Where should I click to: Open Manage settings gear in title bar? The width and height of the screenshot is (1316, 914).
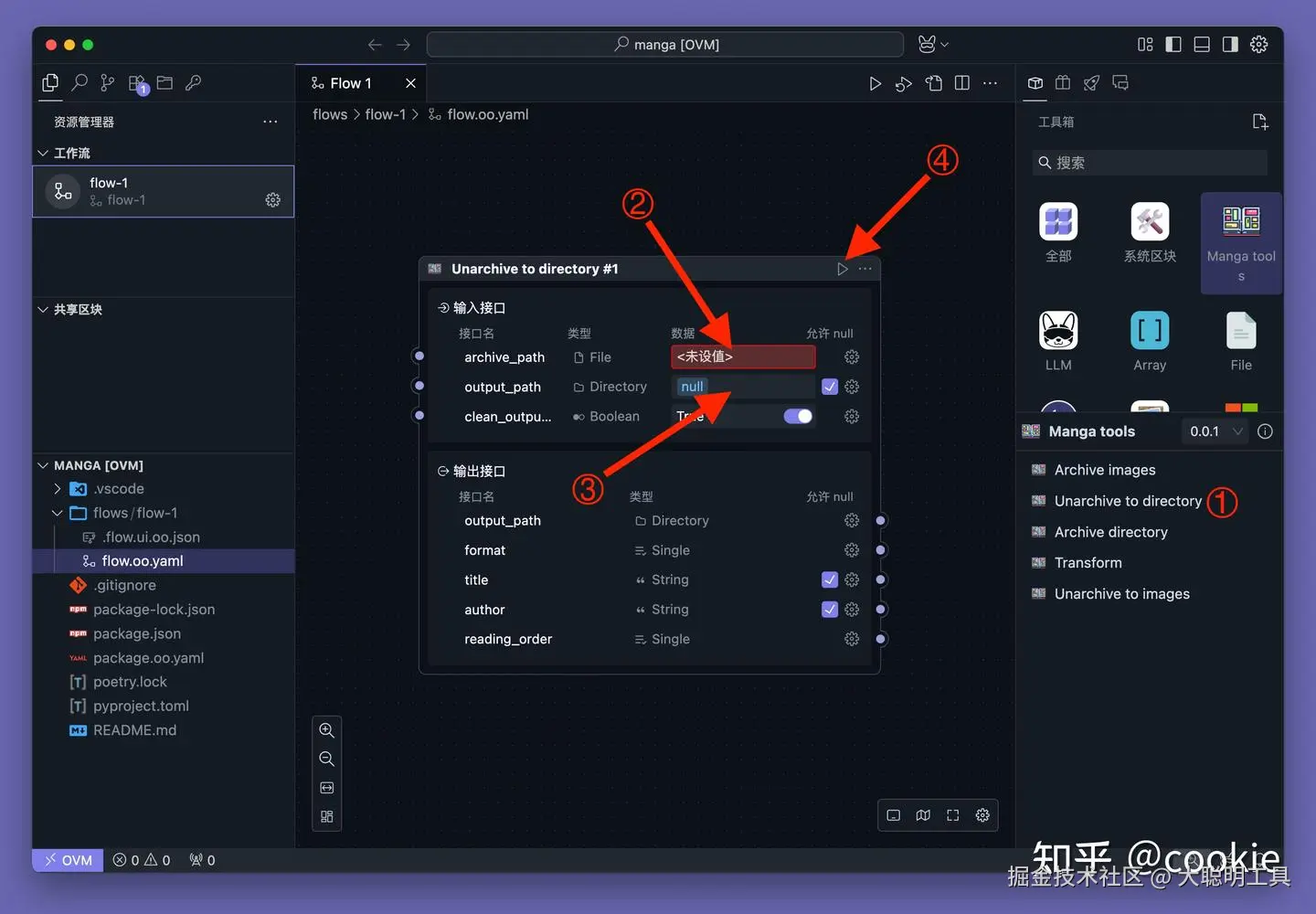click(1258, 44)
